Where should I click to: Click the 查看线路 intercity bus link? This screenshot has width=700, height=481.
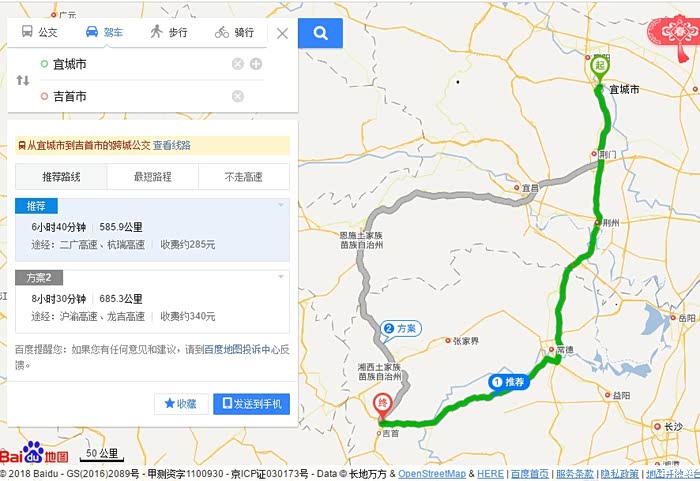point(172,145)
